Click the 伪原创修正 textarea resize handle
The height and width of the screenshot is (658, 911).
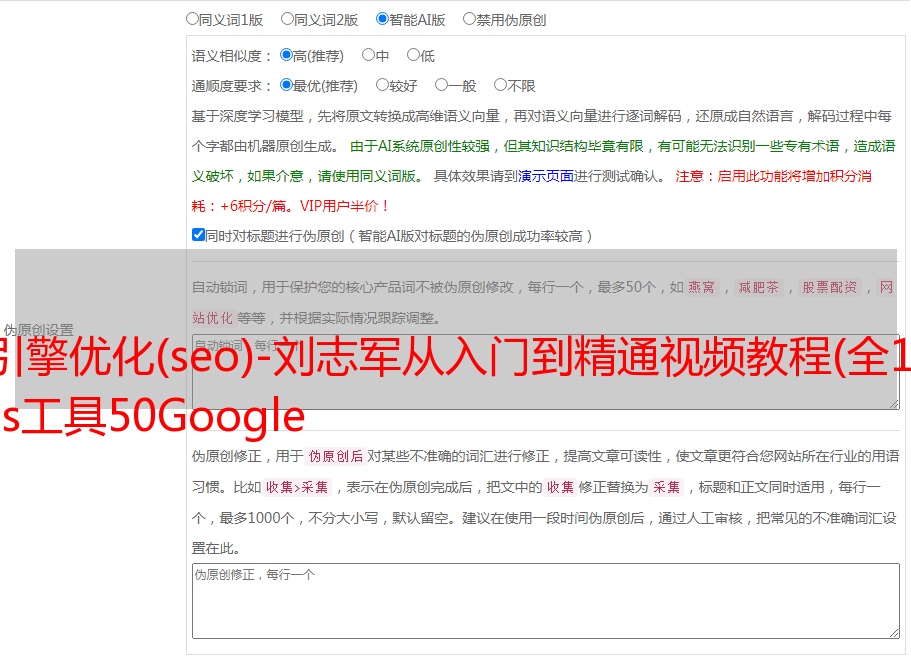pyautogui.click(x=894, y=633)
